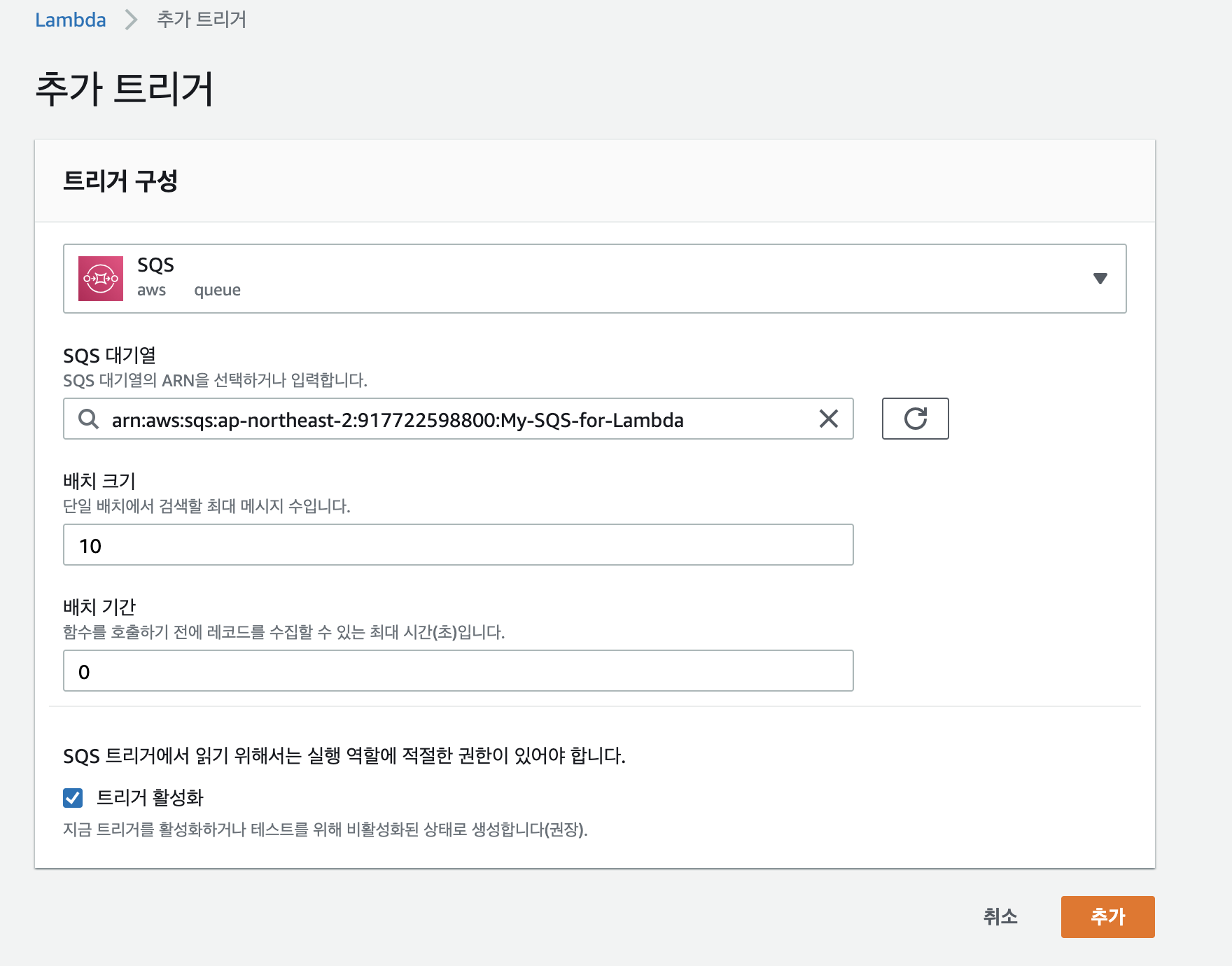The width and height of the screenshot is (1232, 966).
Task: Click the batch size field showing 10
Action: pos(458,545)
